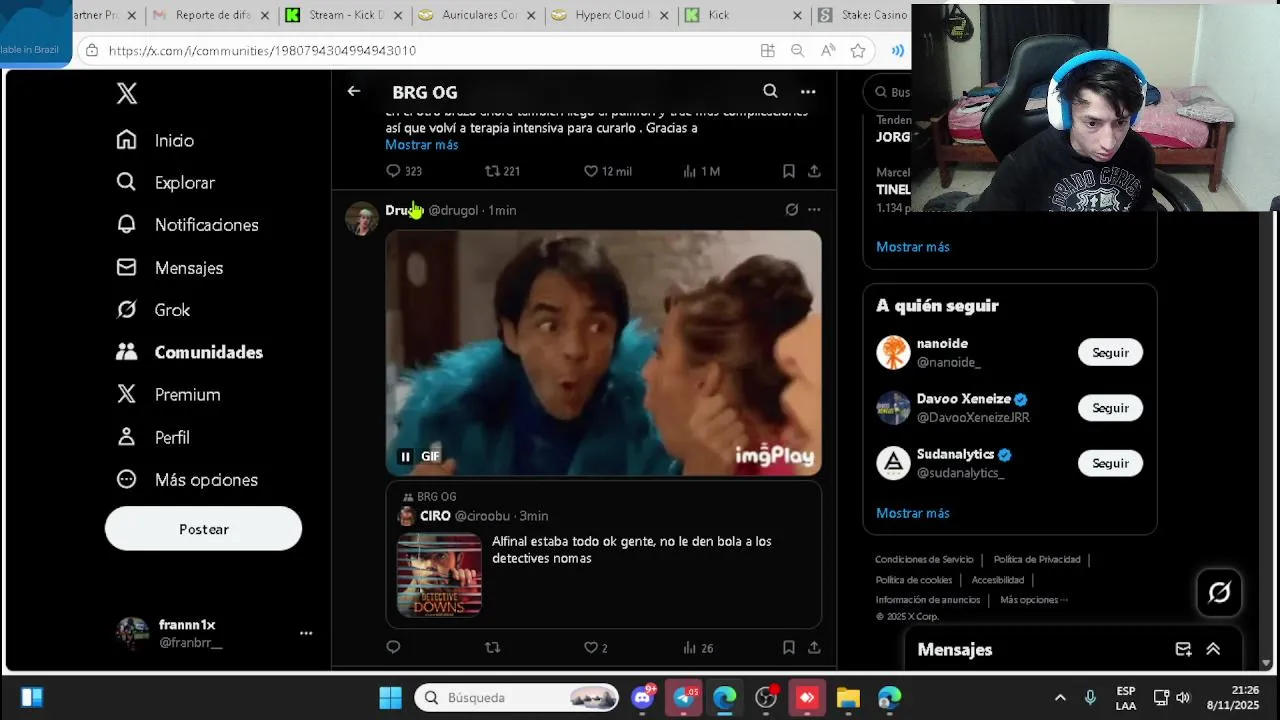1280x720 pixels.
Task: Repost the post with 221 reposts
Action: pyautogui.click(x=492, y=171)
